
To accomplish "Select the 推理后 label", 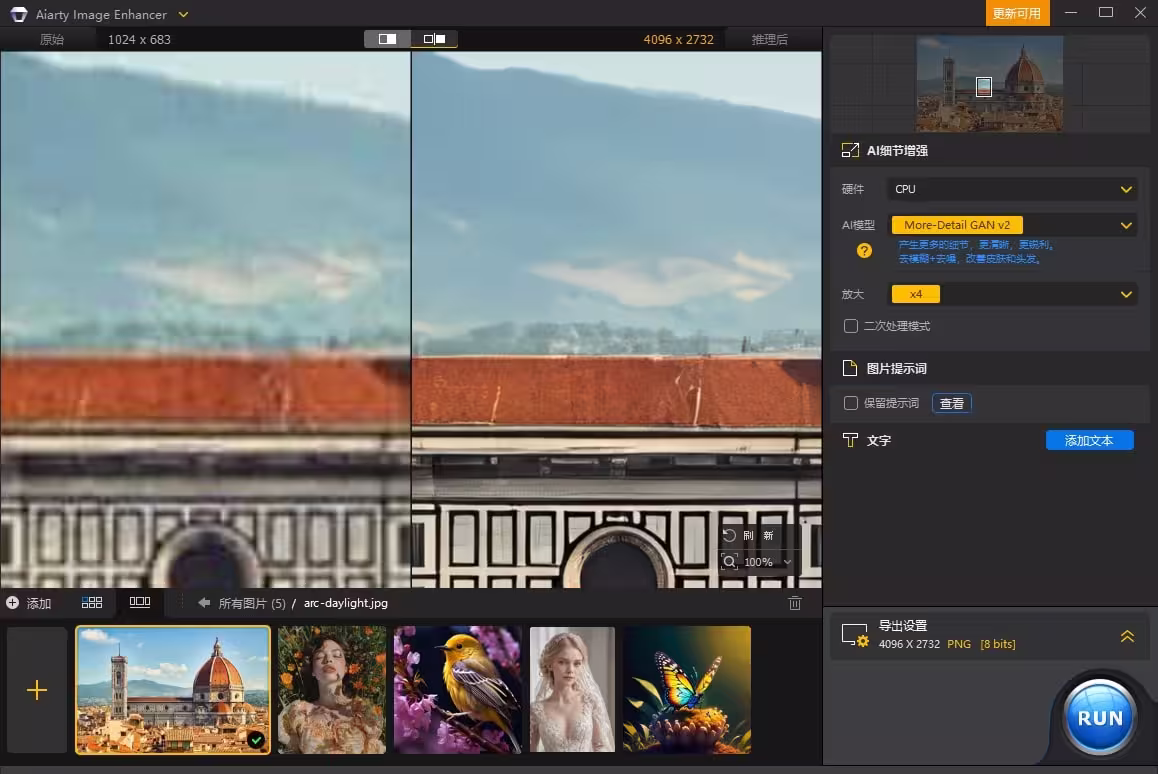I will click(x=770, y=39).
